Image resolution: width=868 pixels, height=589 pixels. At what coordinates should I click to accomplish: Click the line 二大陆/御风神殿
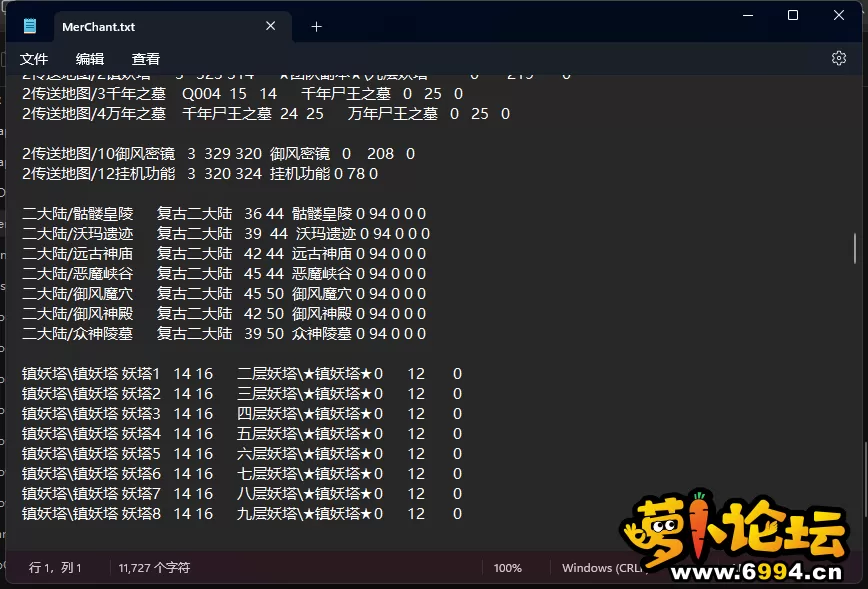click(224, 313)
